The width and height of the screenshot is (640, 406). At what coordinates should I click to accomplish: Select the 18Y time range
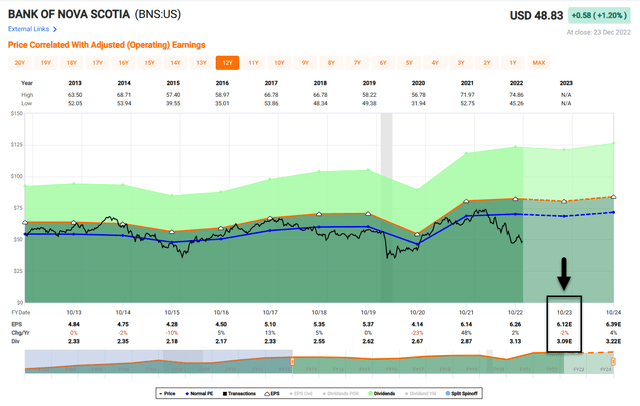point(71,63)
